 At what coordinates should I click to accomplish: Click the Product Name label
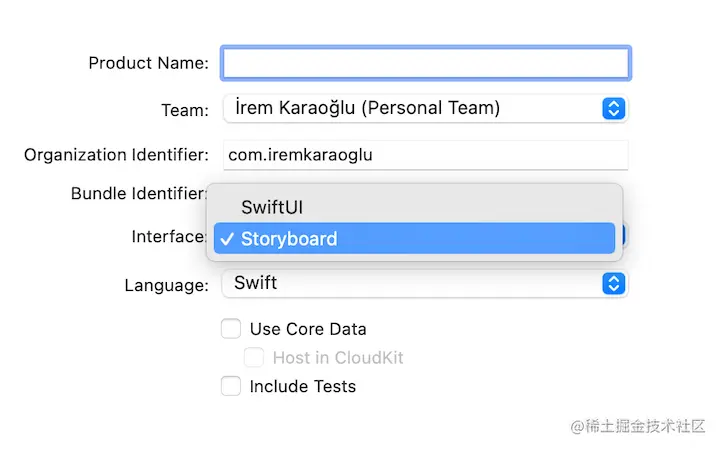click(x=148, y=63)
